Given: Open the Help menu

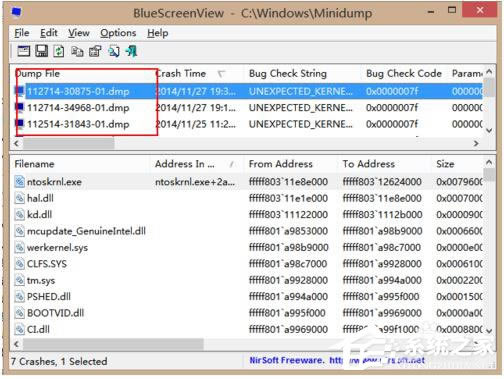Looking at the screenshot, I should pos(158,33).
